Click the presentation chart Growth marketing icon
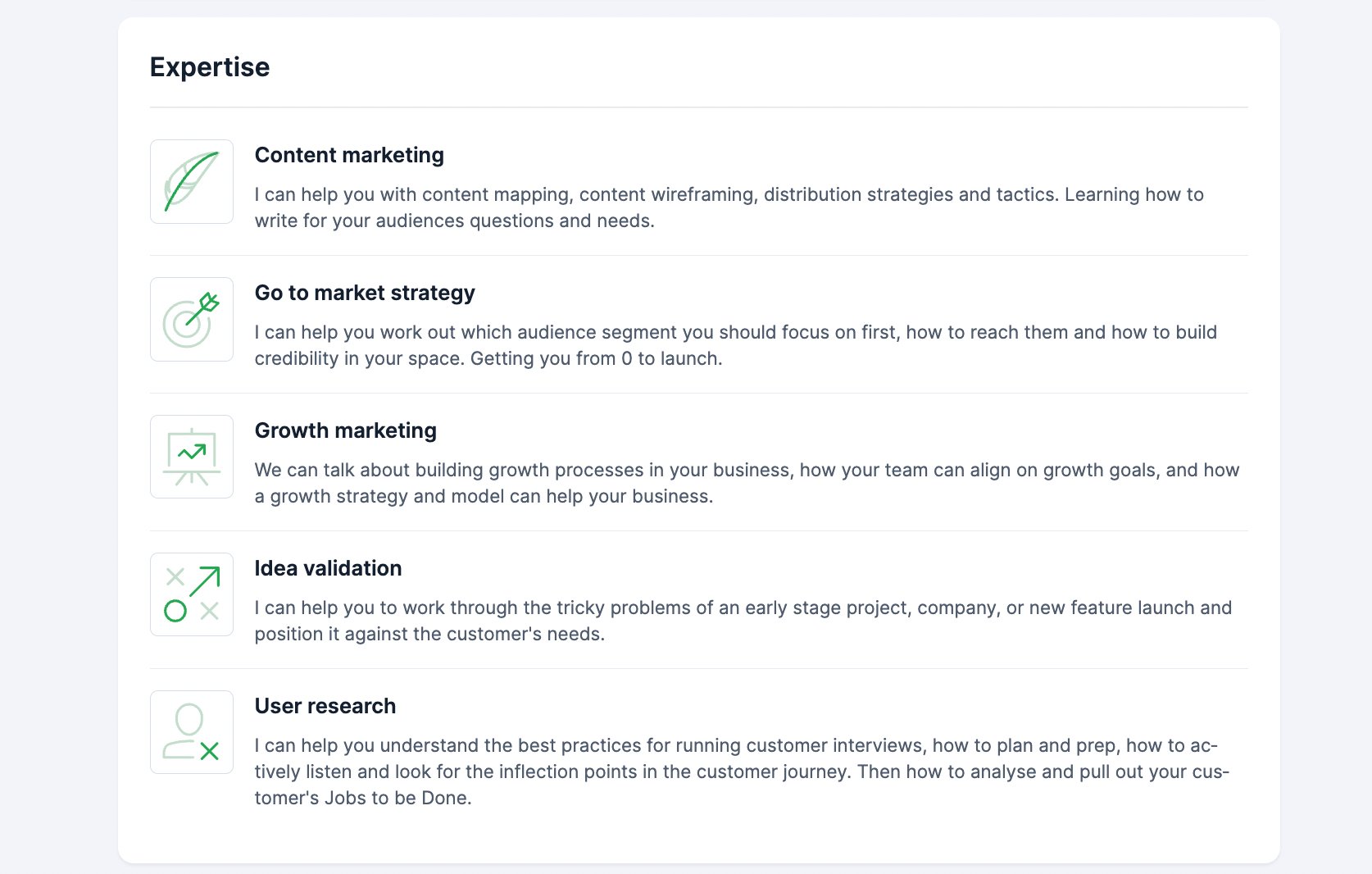1372x874 pixels. [x=192, y=457]
